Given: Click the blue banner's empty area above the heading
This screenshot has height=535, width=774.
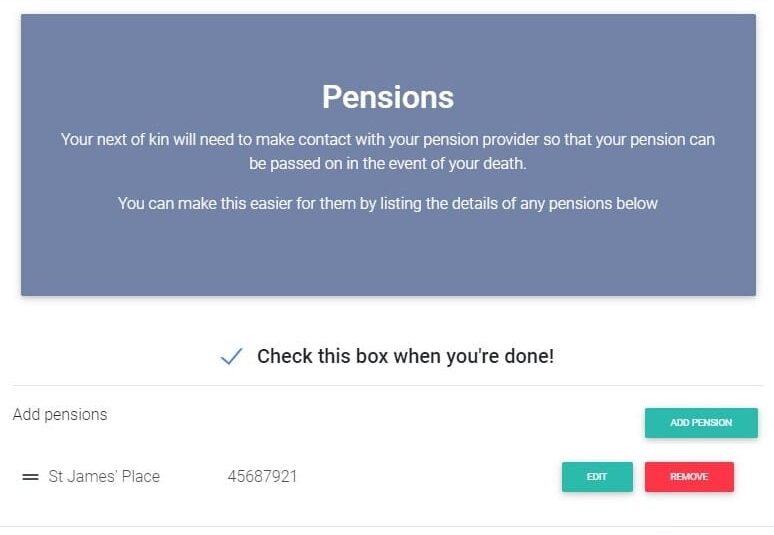Looking at the screenshot, I should (387, 45).
